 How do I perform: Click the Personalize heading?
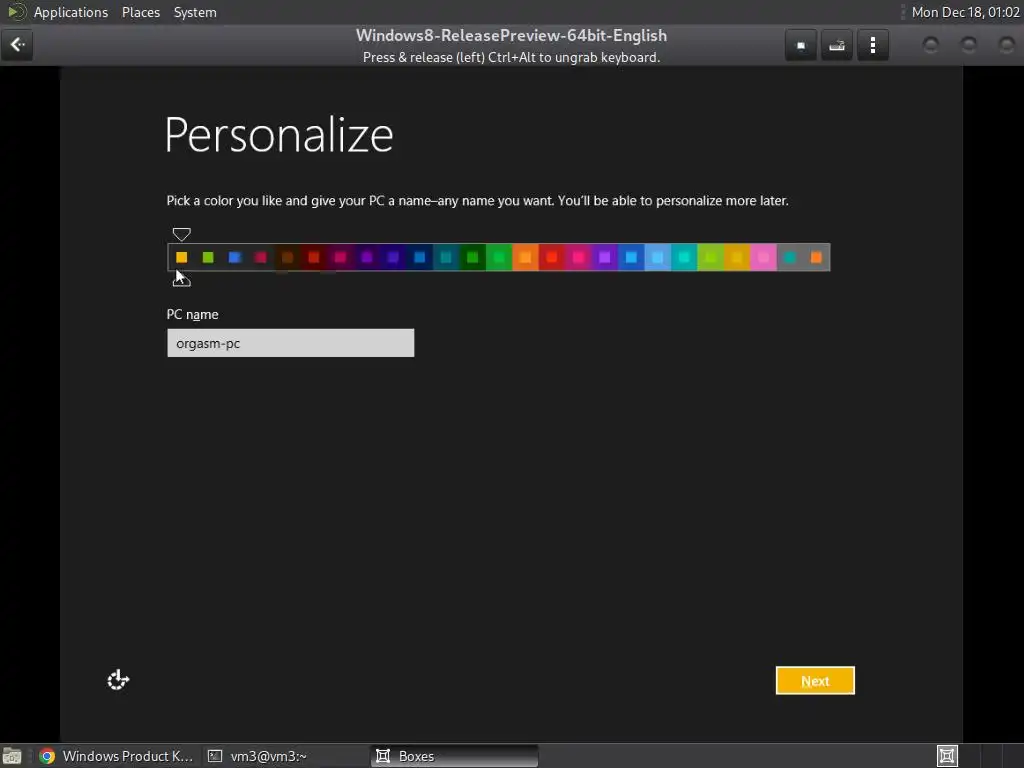click(279, 135)
